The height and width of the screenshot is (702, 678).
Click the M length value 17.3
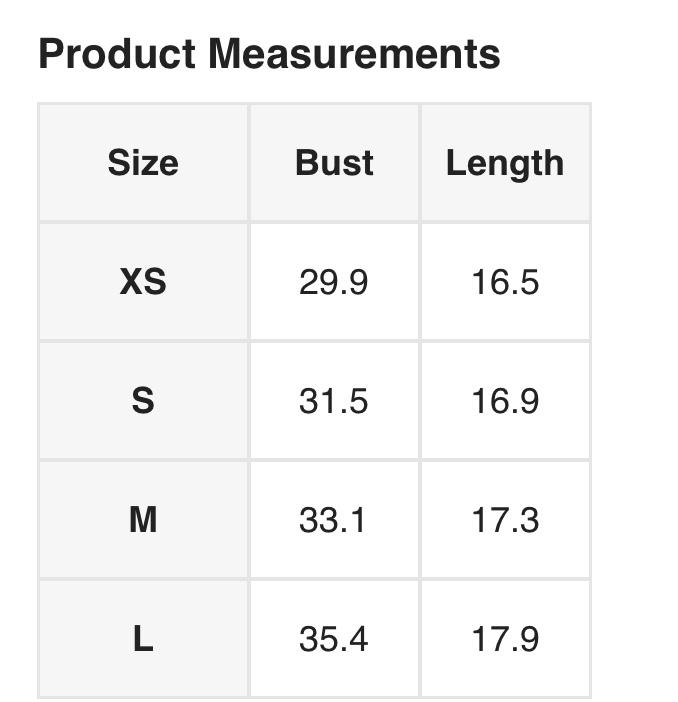tap(505, 520)
